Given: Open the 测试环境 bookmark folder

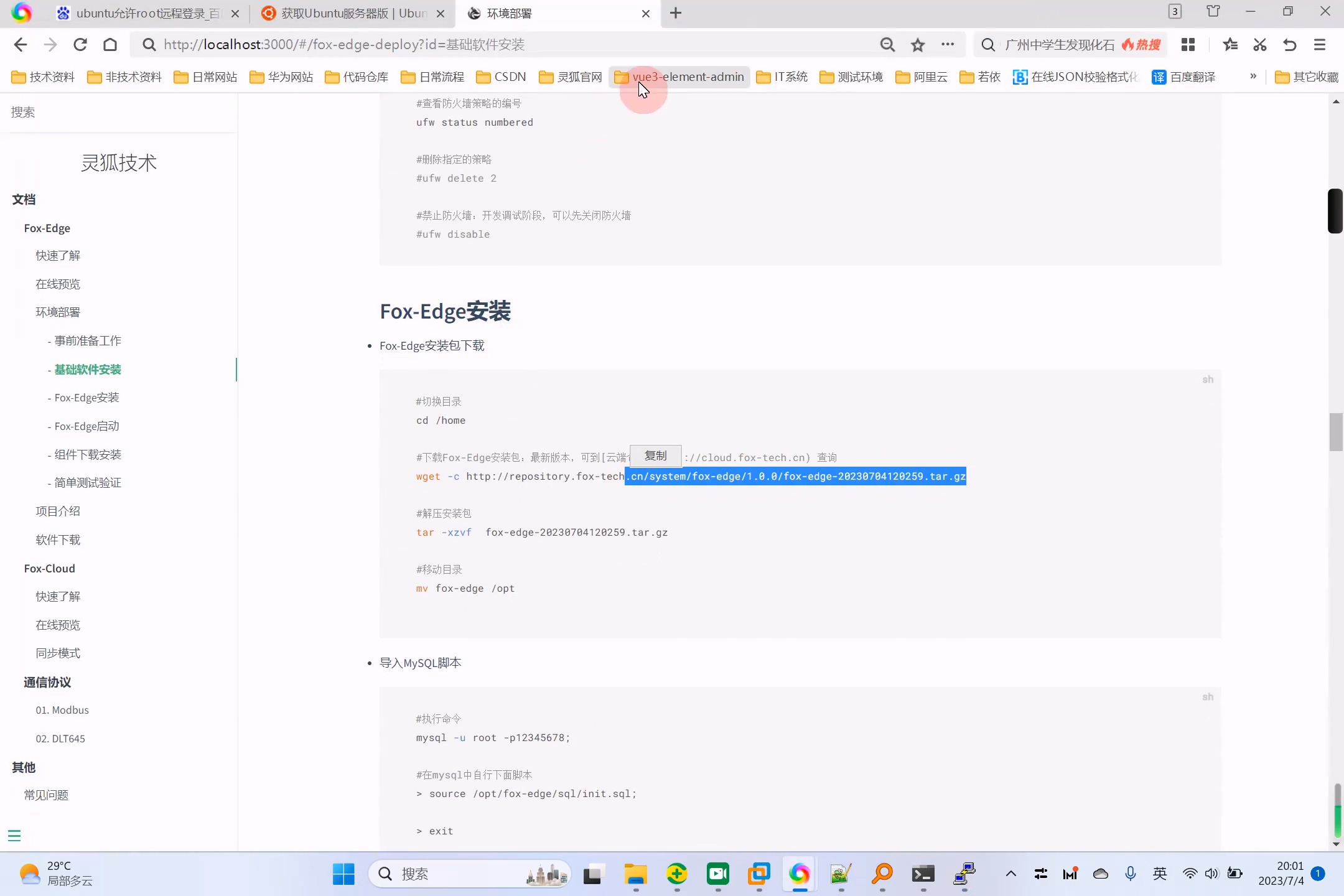Looking at the screenshot, I should pos(852,77).
